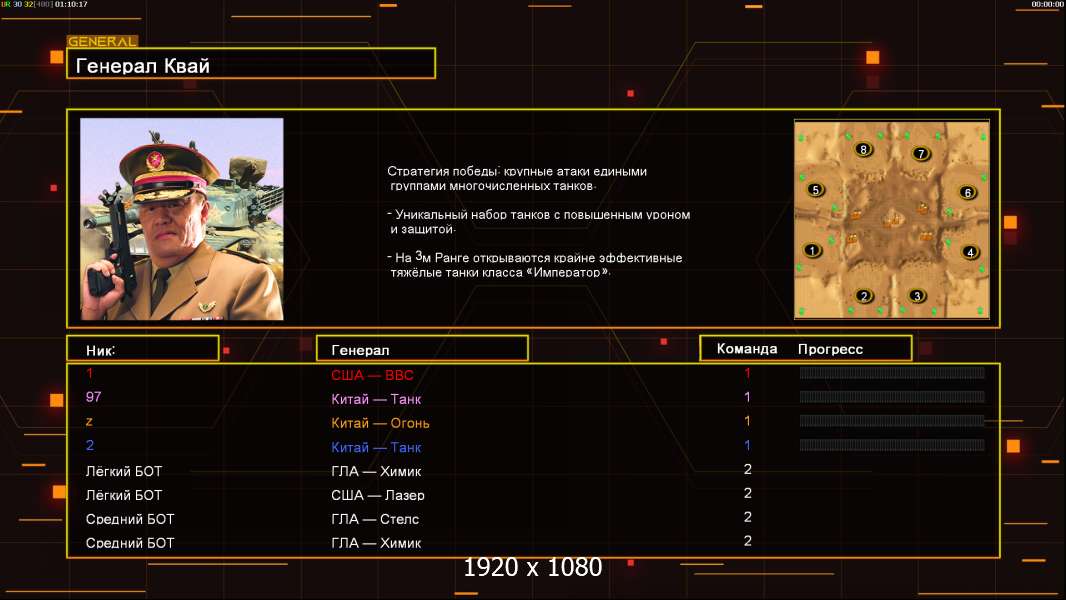Screen dimensions: 1066x600
Task: Click start position 1 on the minimap
Action: pyautogui.click(x=812, y=251)
